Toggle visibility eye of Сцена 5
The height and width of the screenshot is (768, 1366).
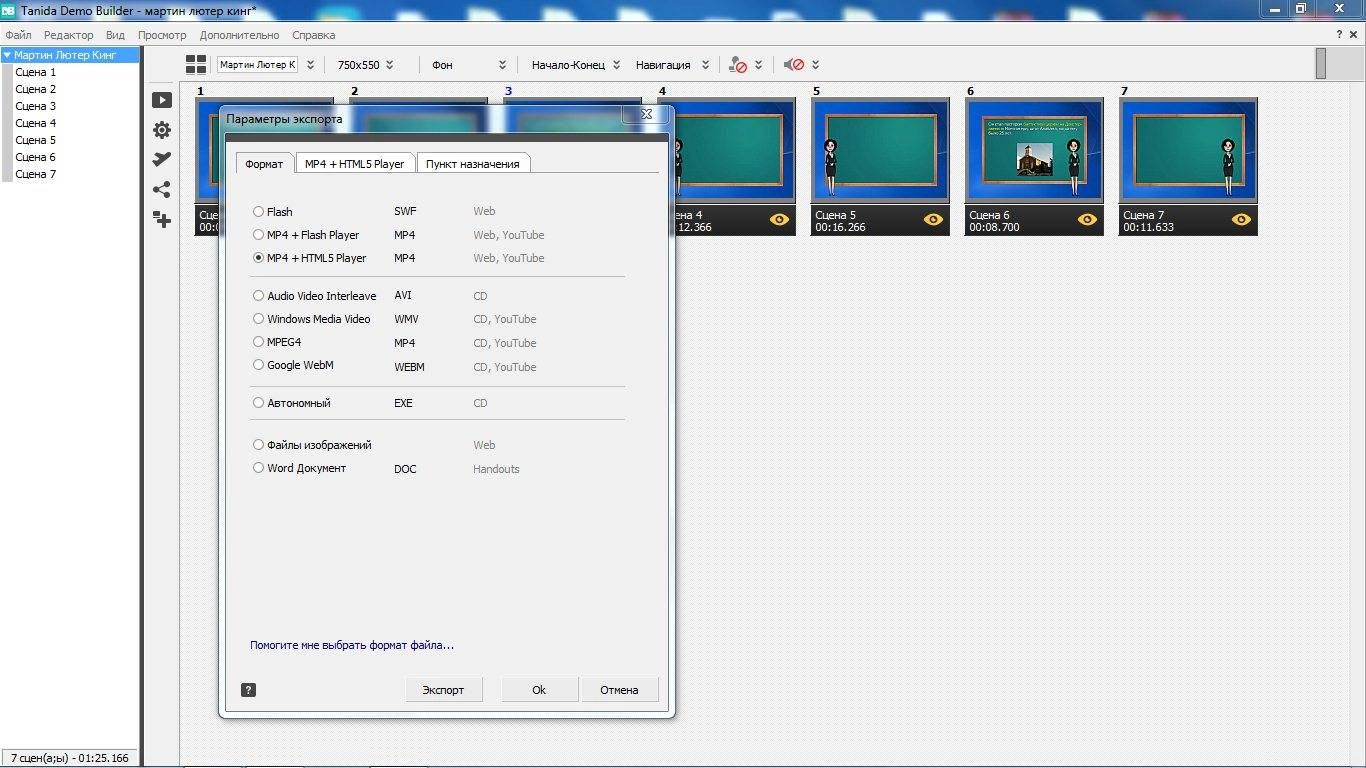(933, 220)
